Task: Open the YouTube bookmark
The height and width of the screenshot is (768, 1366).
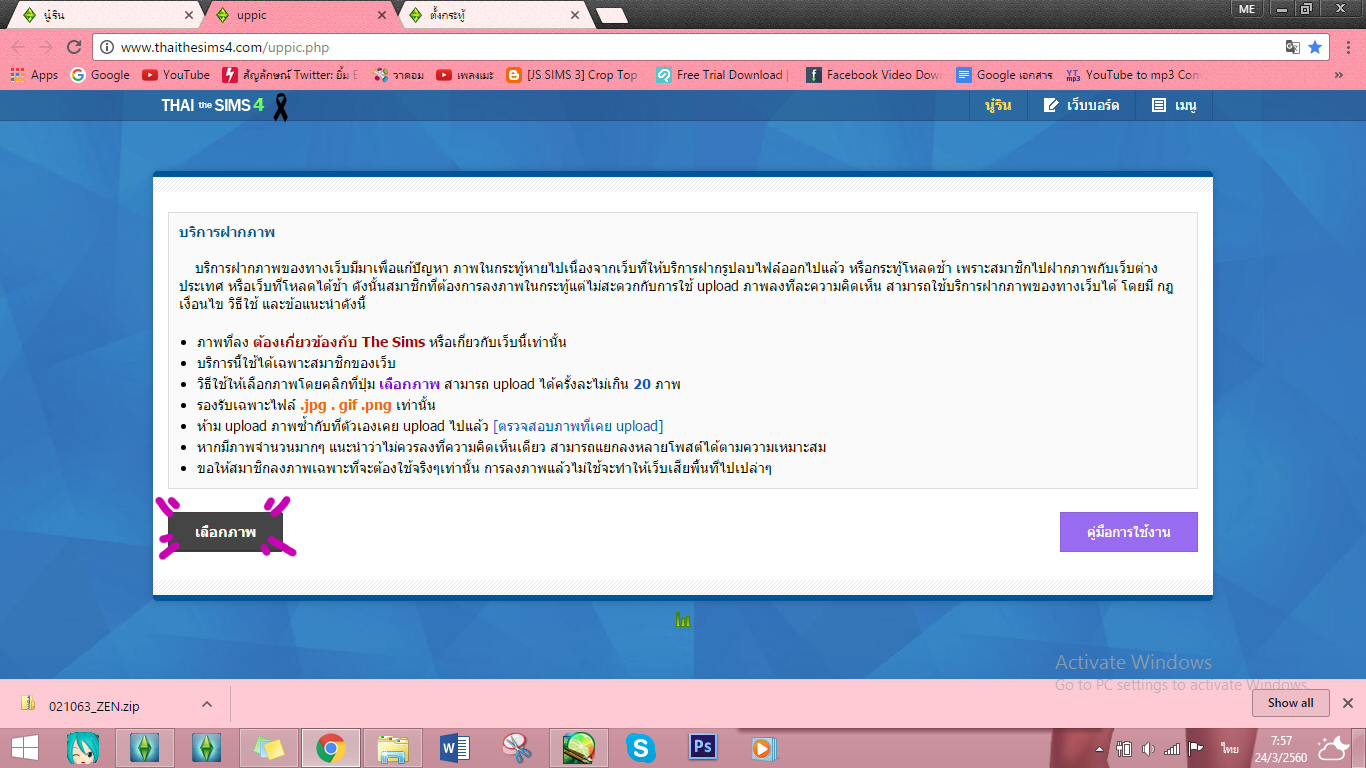Action: (176, 75)
